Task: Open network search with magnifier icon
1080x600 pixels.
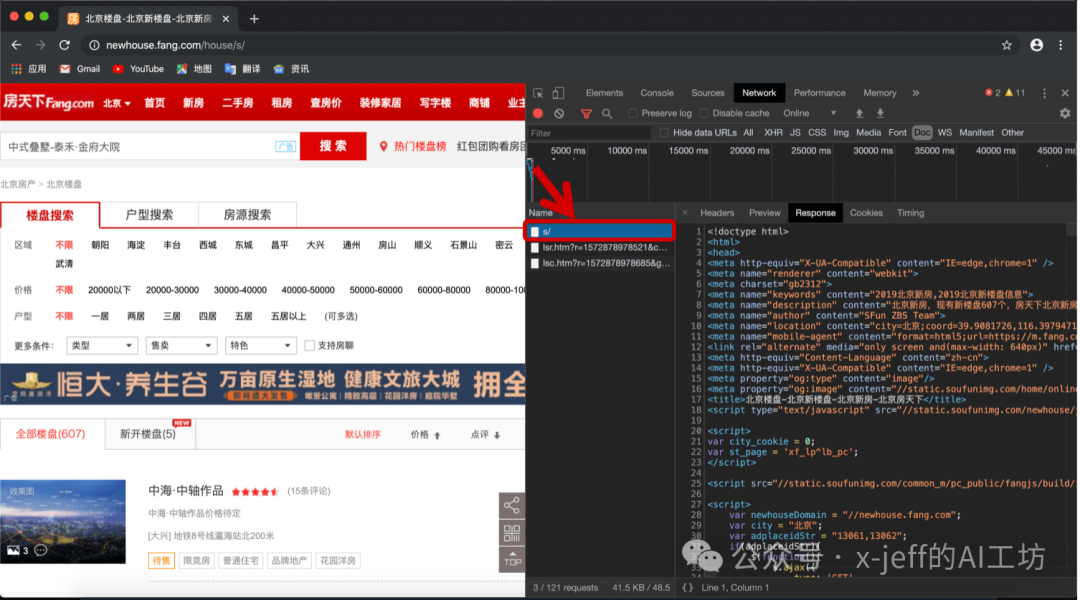Action: pyautogui.click(x=607, y=114)
